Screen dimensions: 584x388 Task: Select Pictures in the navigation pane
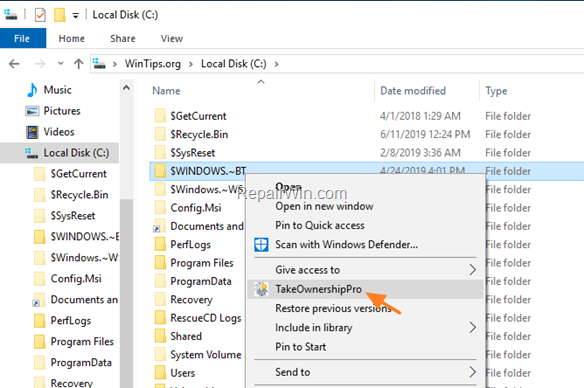coord(62,111)
